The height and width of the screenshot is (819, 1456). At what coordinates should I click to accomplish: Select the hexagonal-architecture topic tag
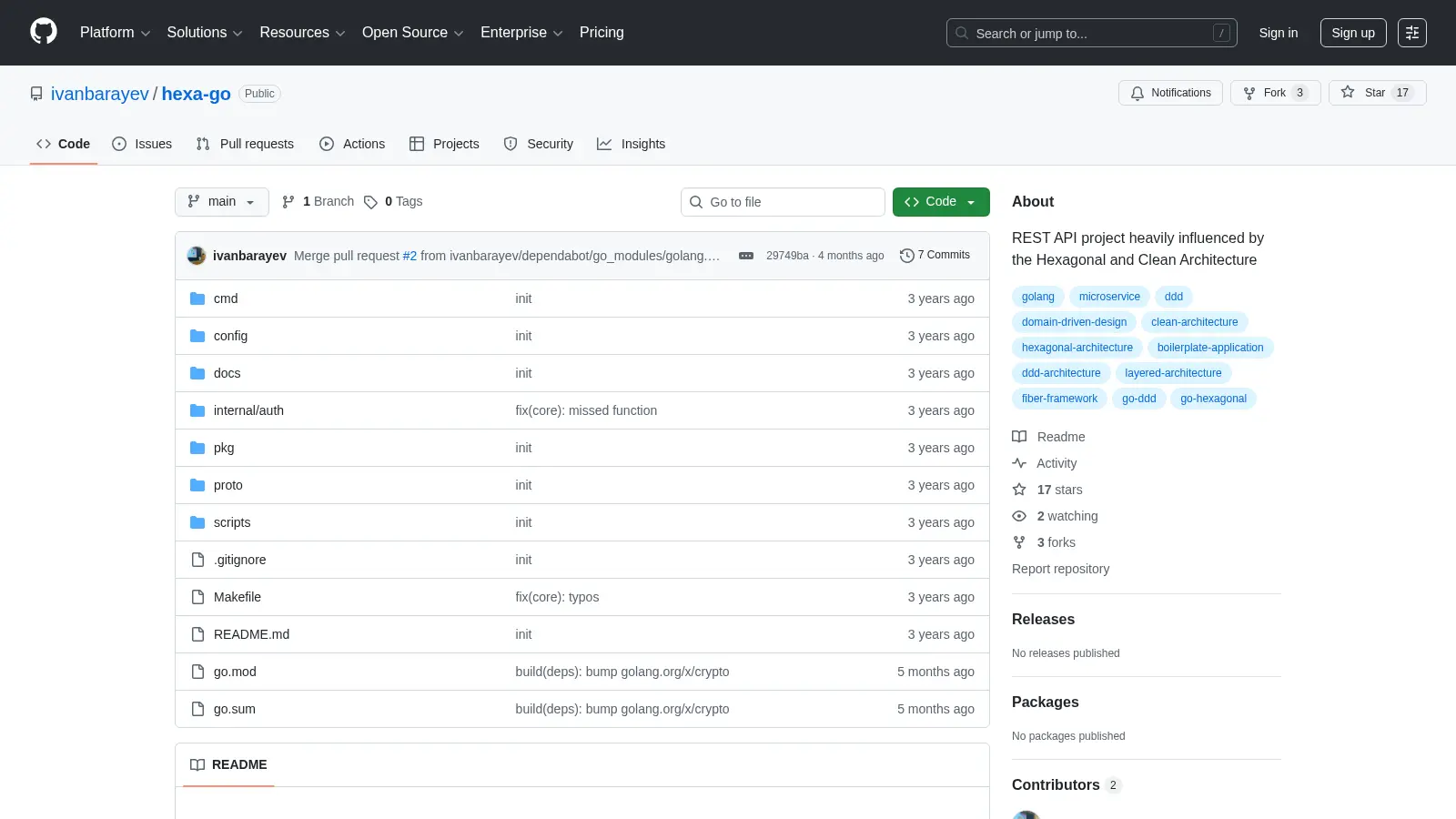(1077, 348)
